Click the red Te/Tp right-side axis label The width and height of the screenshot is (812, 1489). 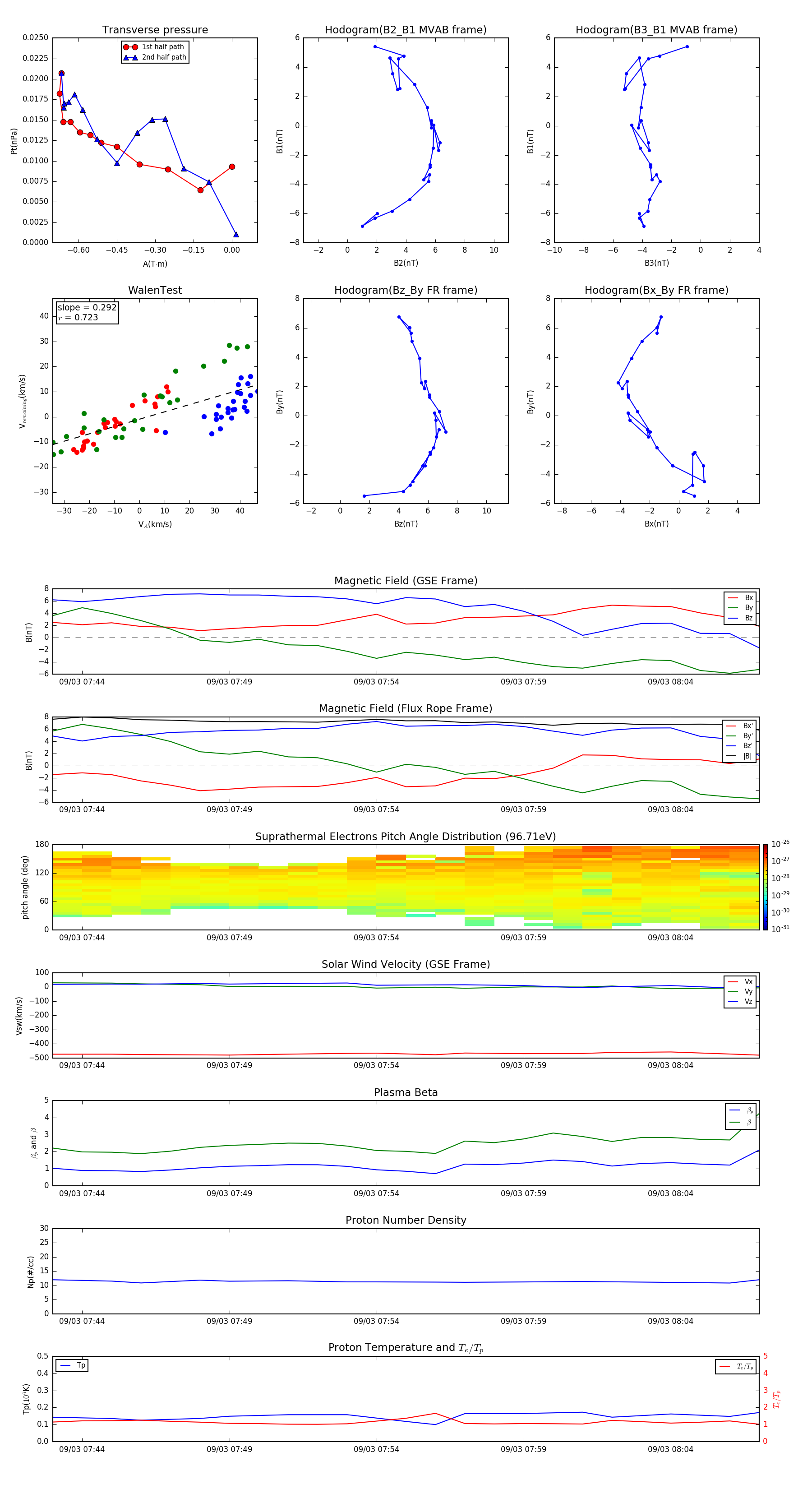777,1399
